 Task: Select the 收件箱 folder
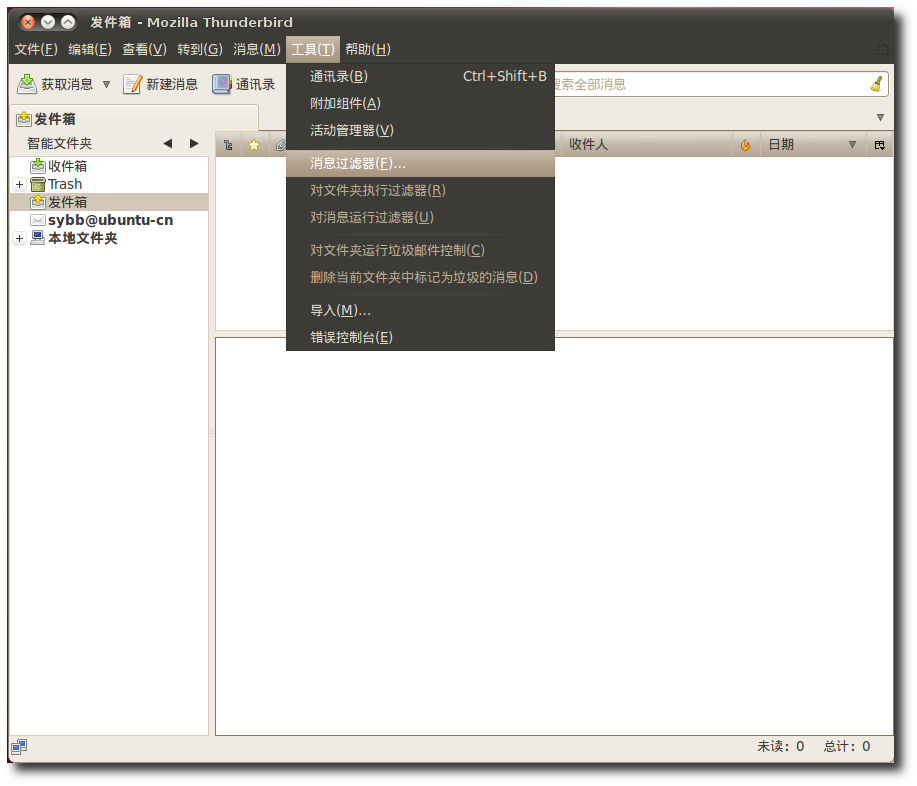[67, 167]
